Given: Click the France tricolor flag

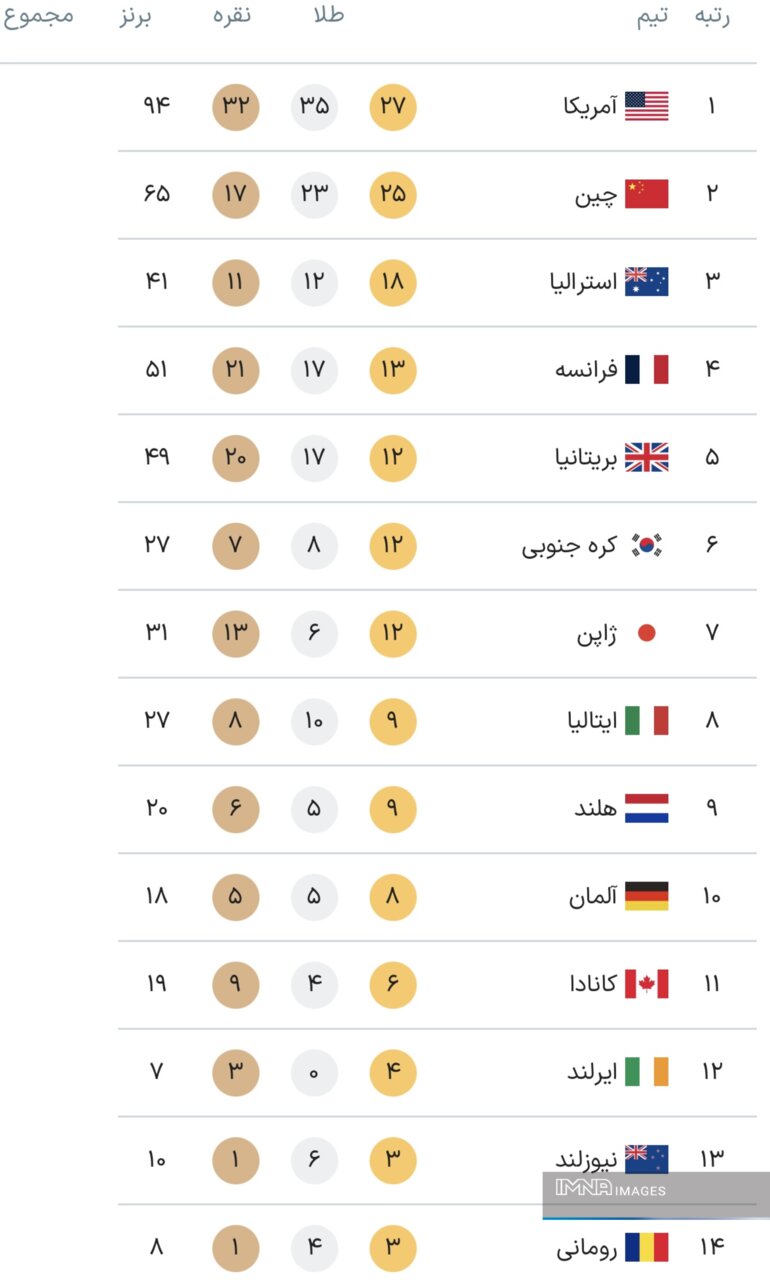Looking at the screenshot, I should [646, 370].
